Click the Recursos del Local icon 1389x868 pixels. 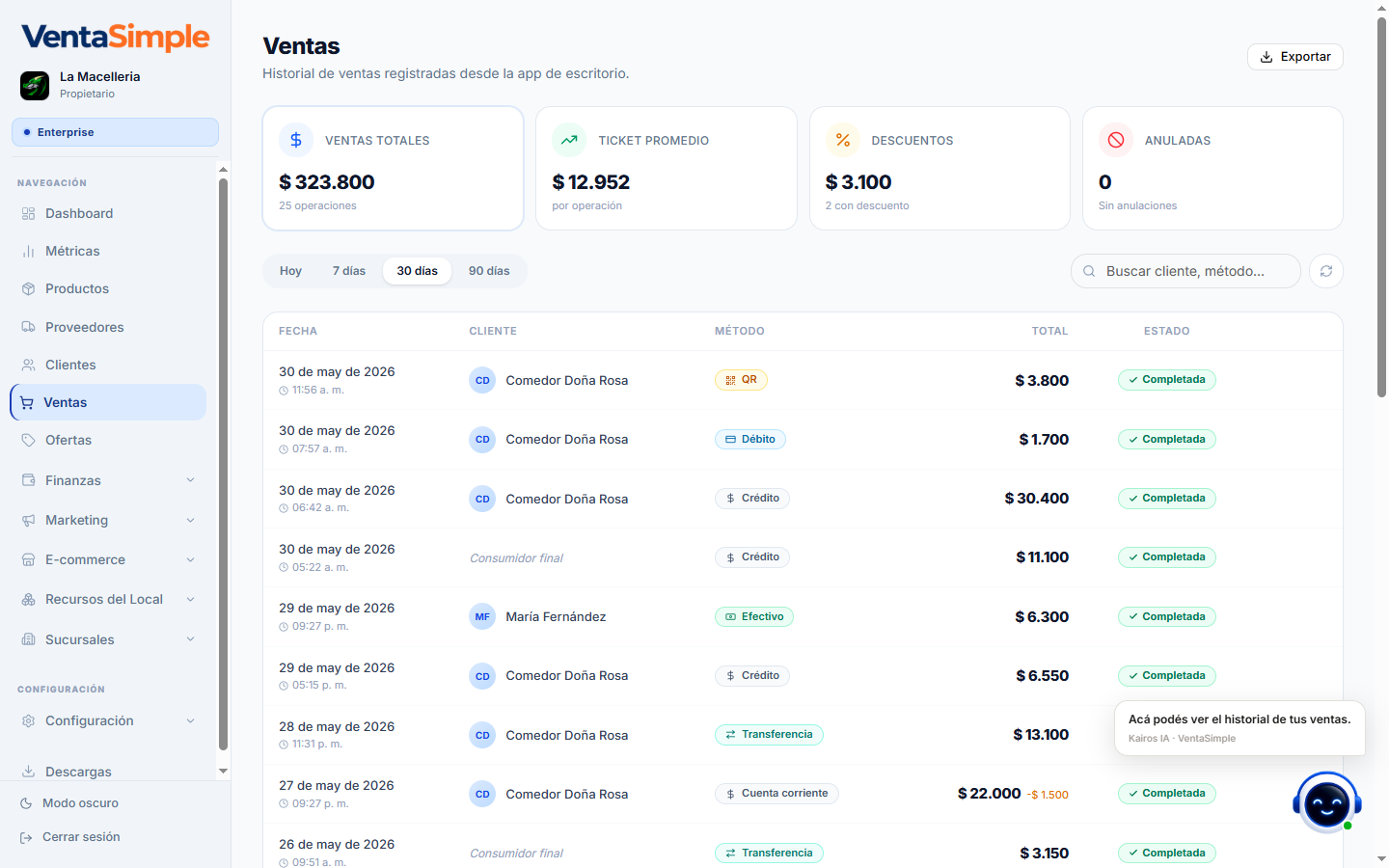coord(28,599)
